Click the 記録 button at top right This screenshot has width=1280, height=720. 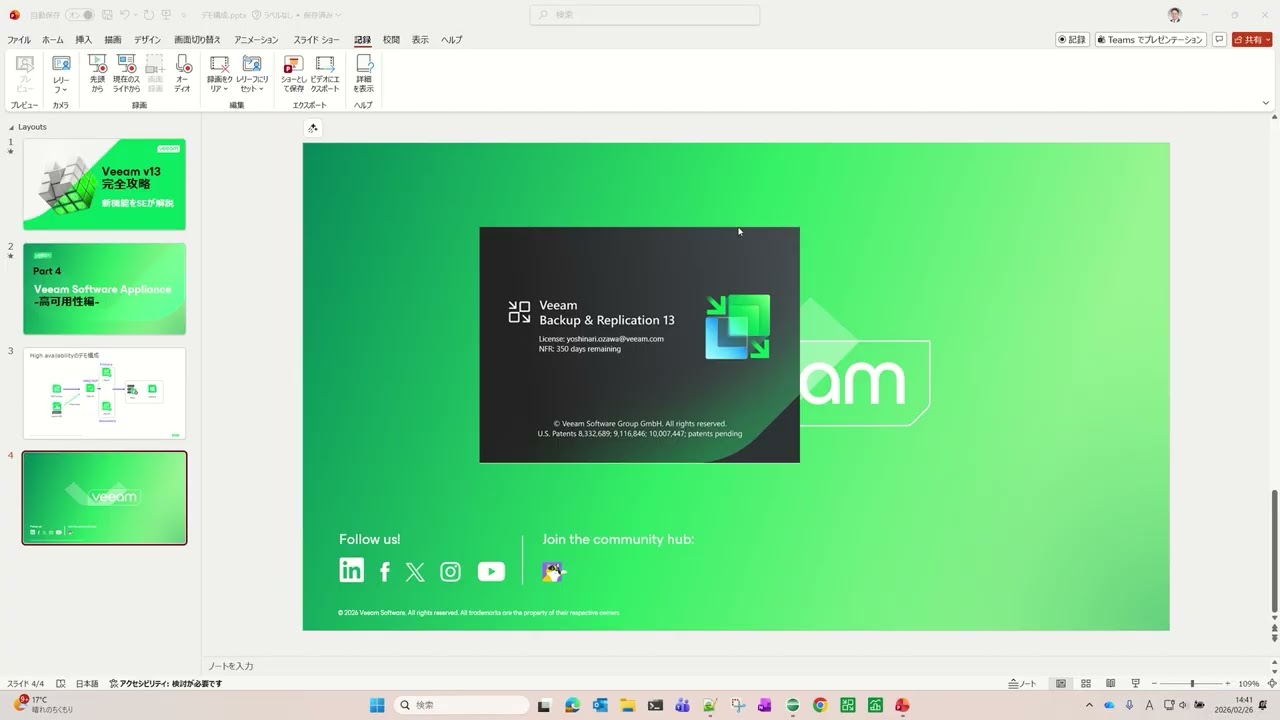[1072, 40]
